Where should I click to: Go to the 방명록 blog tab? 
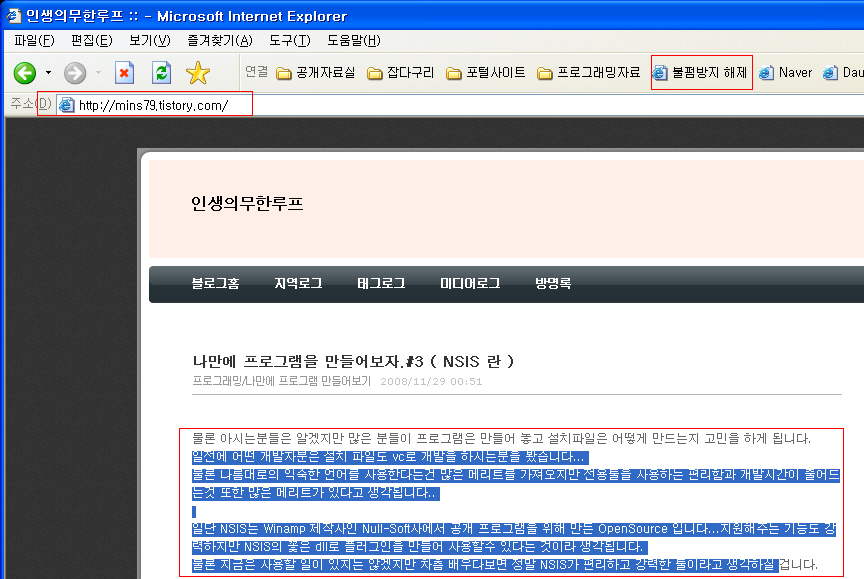pyautogui.click(x=553, y=283)
